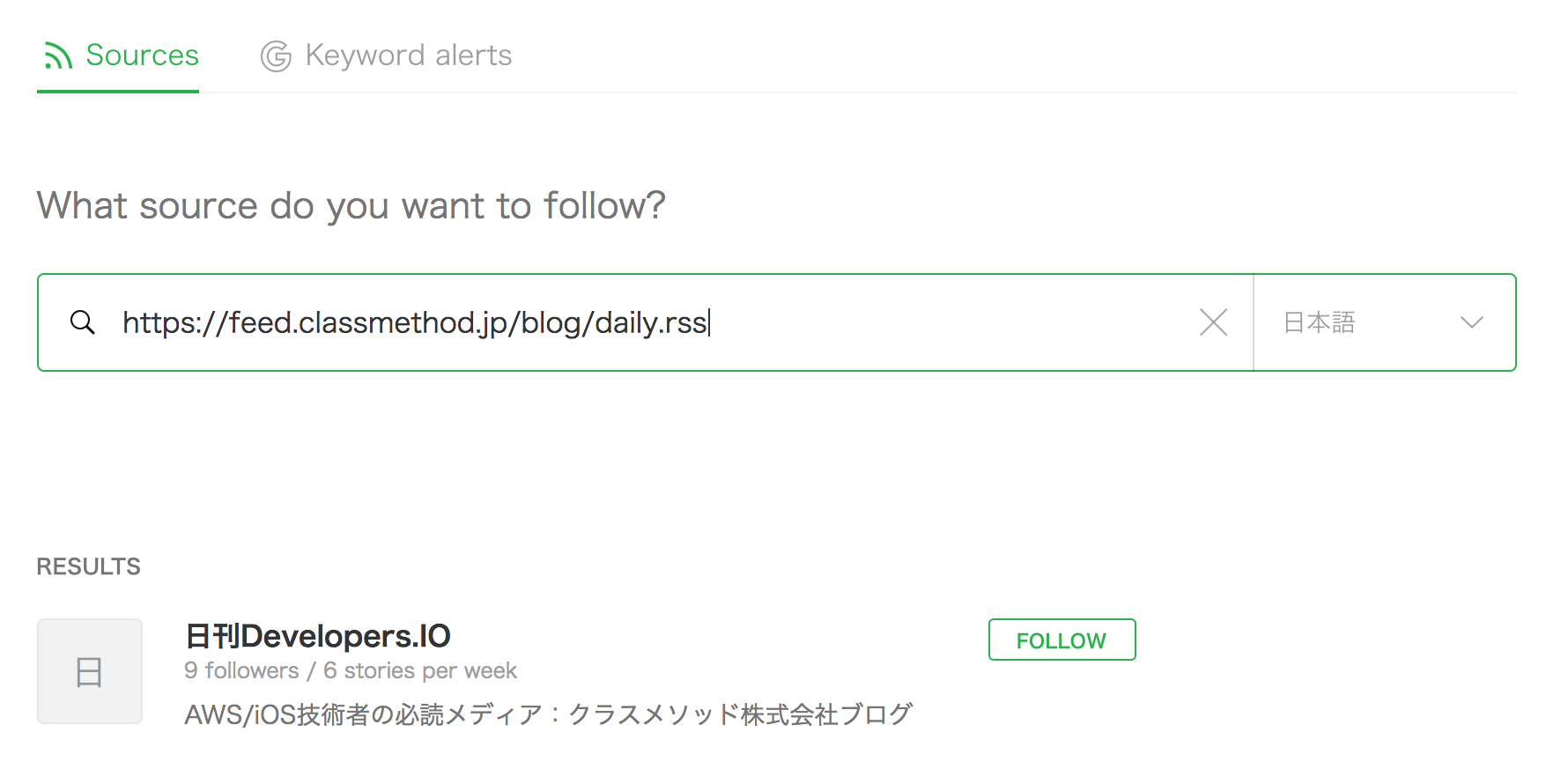Click the "What source do you want to follow?" heading

[x=351, y=206]
